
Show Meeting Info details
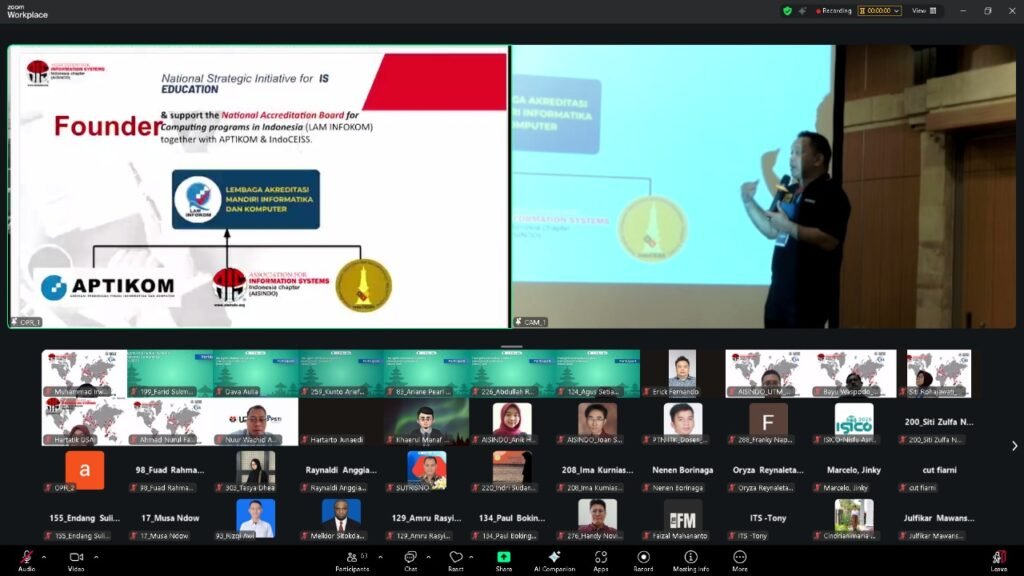[x=691, y=560]
